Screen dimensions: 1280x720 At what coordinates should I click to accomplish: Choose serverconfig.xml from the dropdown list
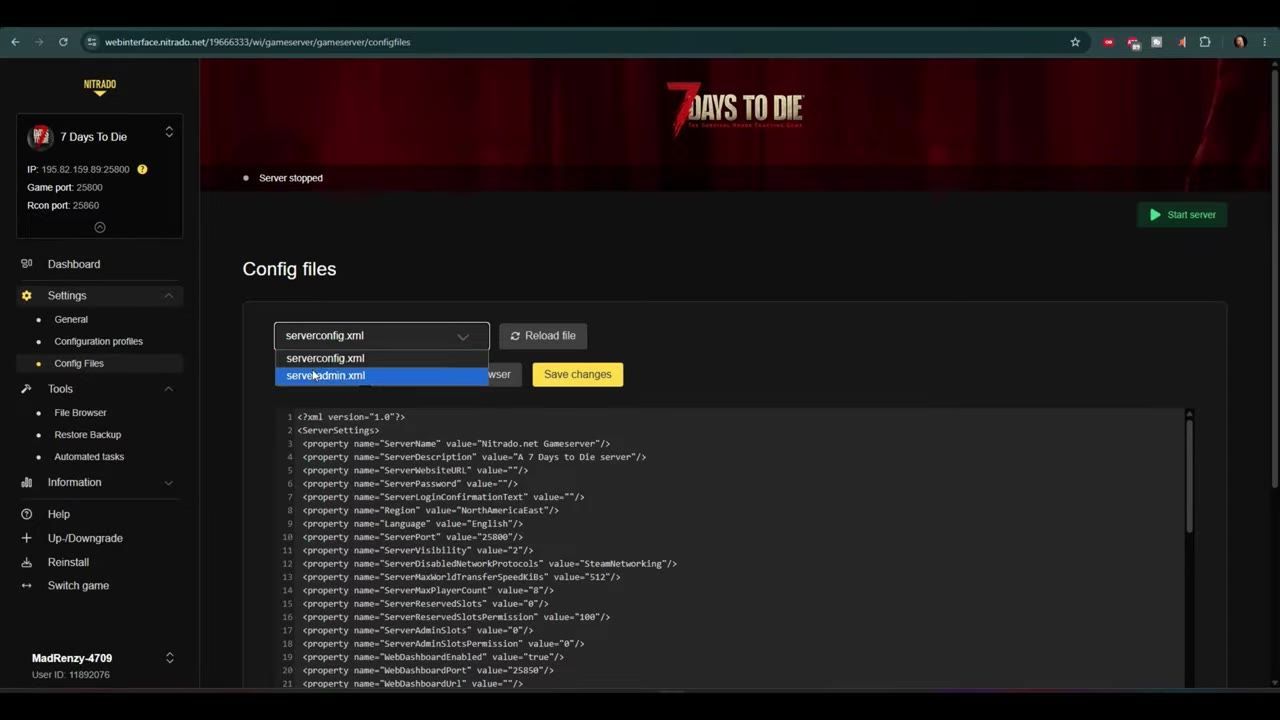pyautogui.click(x=382, y=358)
